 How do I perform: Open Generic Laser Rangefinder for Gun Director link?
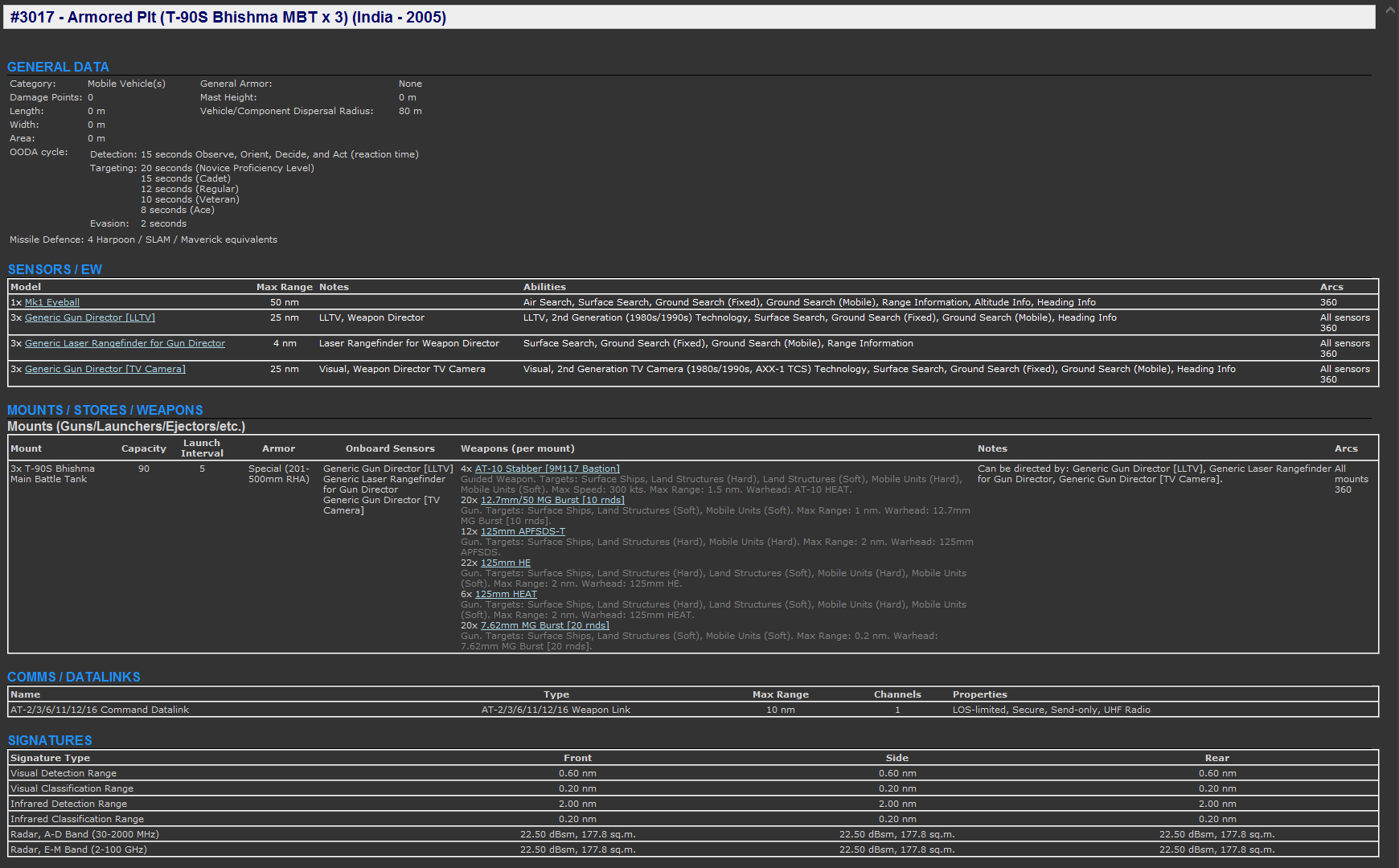(125, 343)
